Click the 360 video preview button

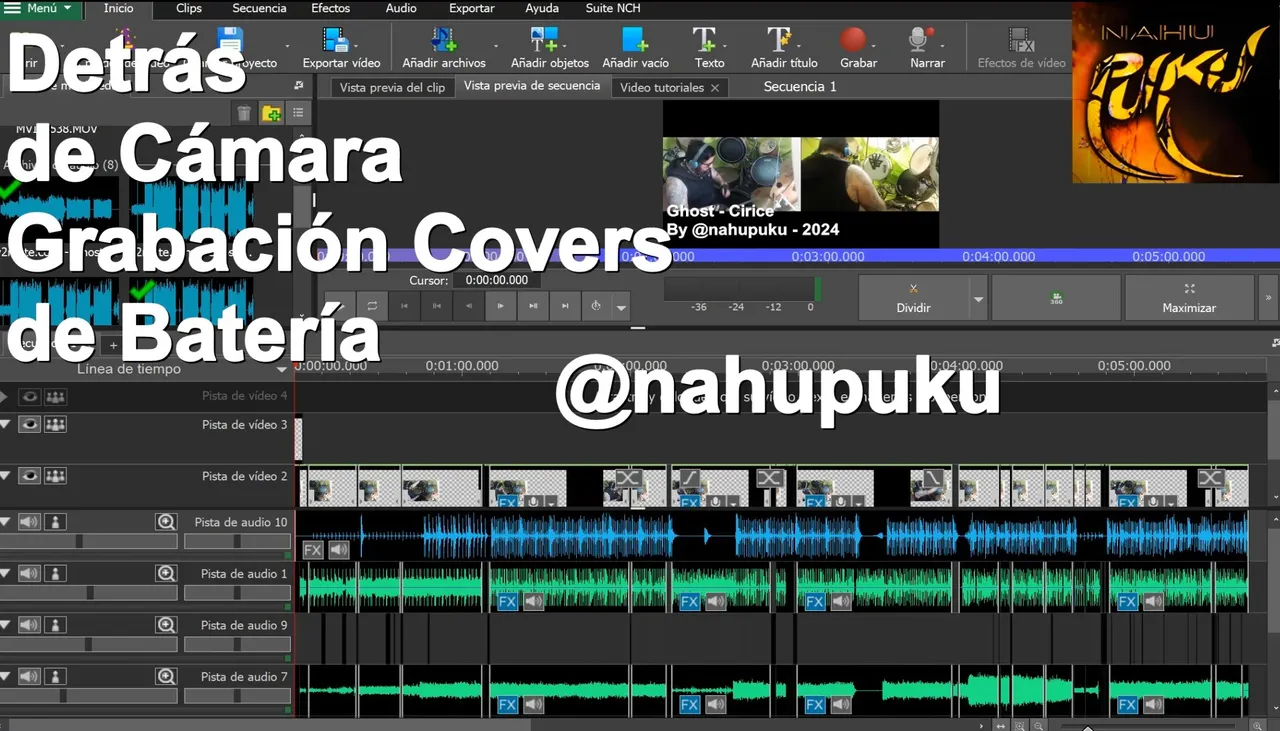pyautogui.click(x=1057, y=298)
